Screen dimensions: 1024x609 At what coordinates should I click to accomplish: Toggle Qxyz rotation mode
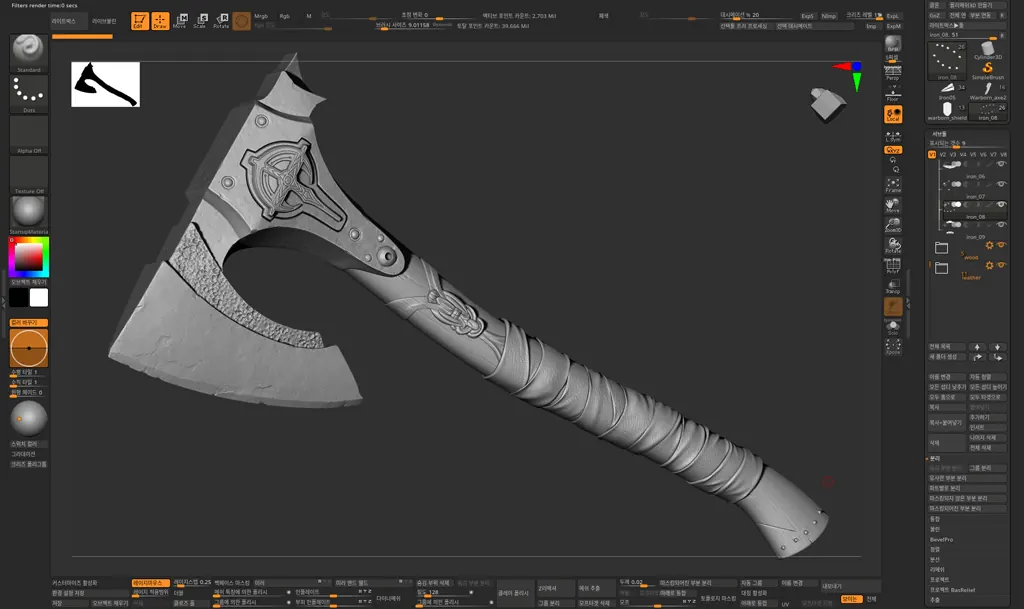tap(893, 150)
